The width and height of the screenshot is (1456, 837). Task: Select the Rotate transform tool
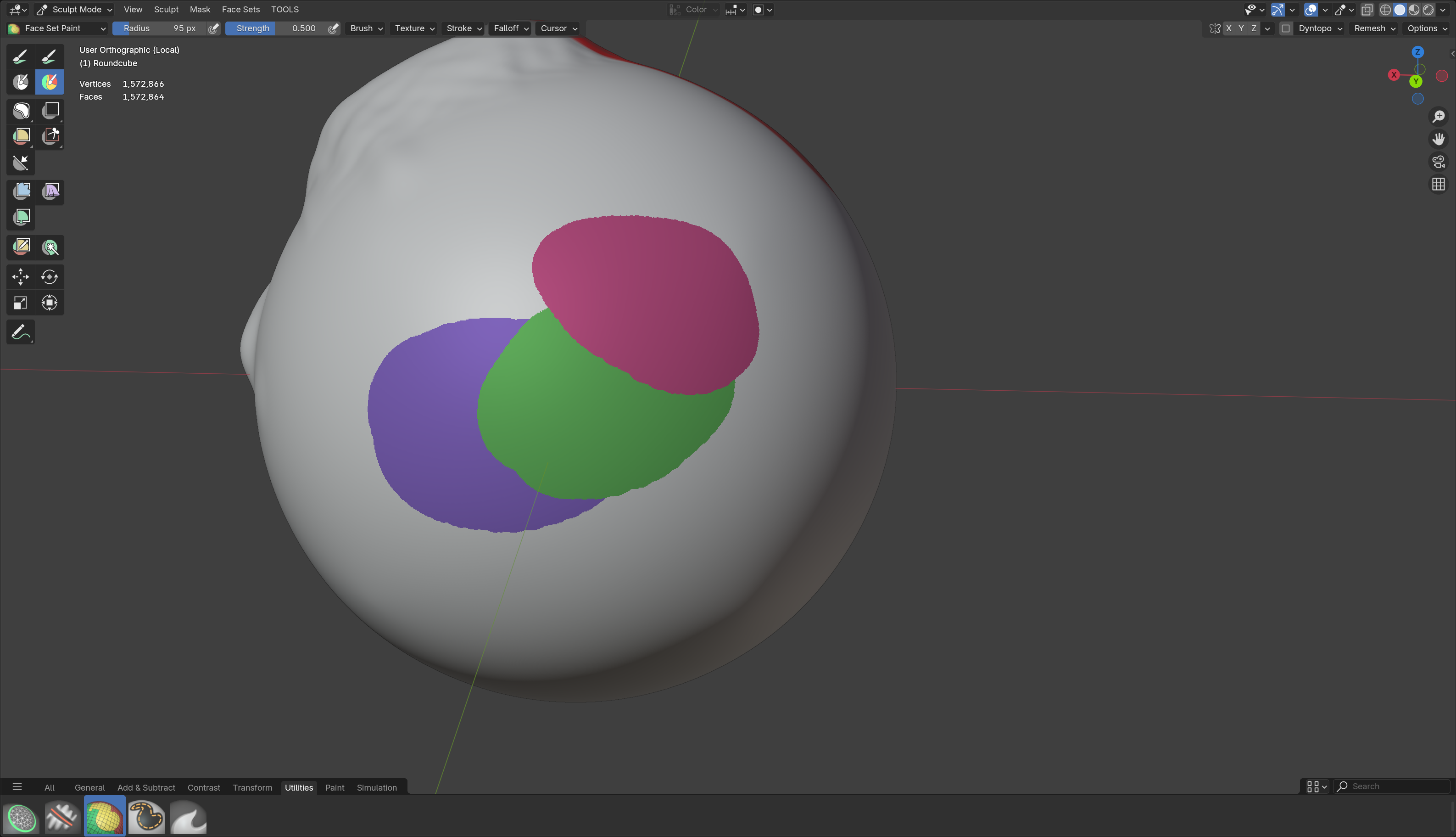click(50, 276)
